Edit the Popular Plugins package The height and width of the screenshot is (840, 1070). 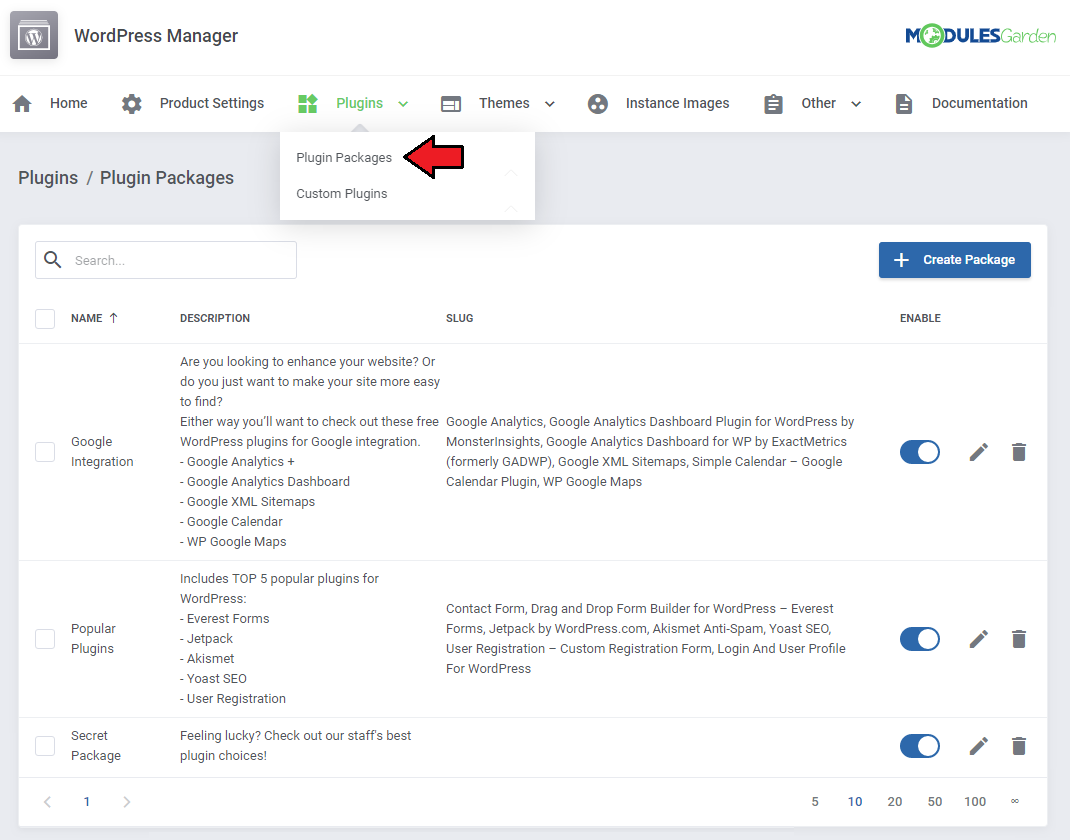point(979,639)
